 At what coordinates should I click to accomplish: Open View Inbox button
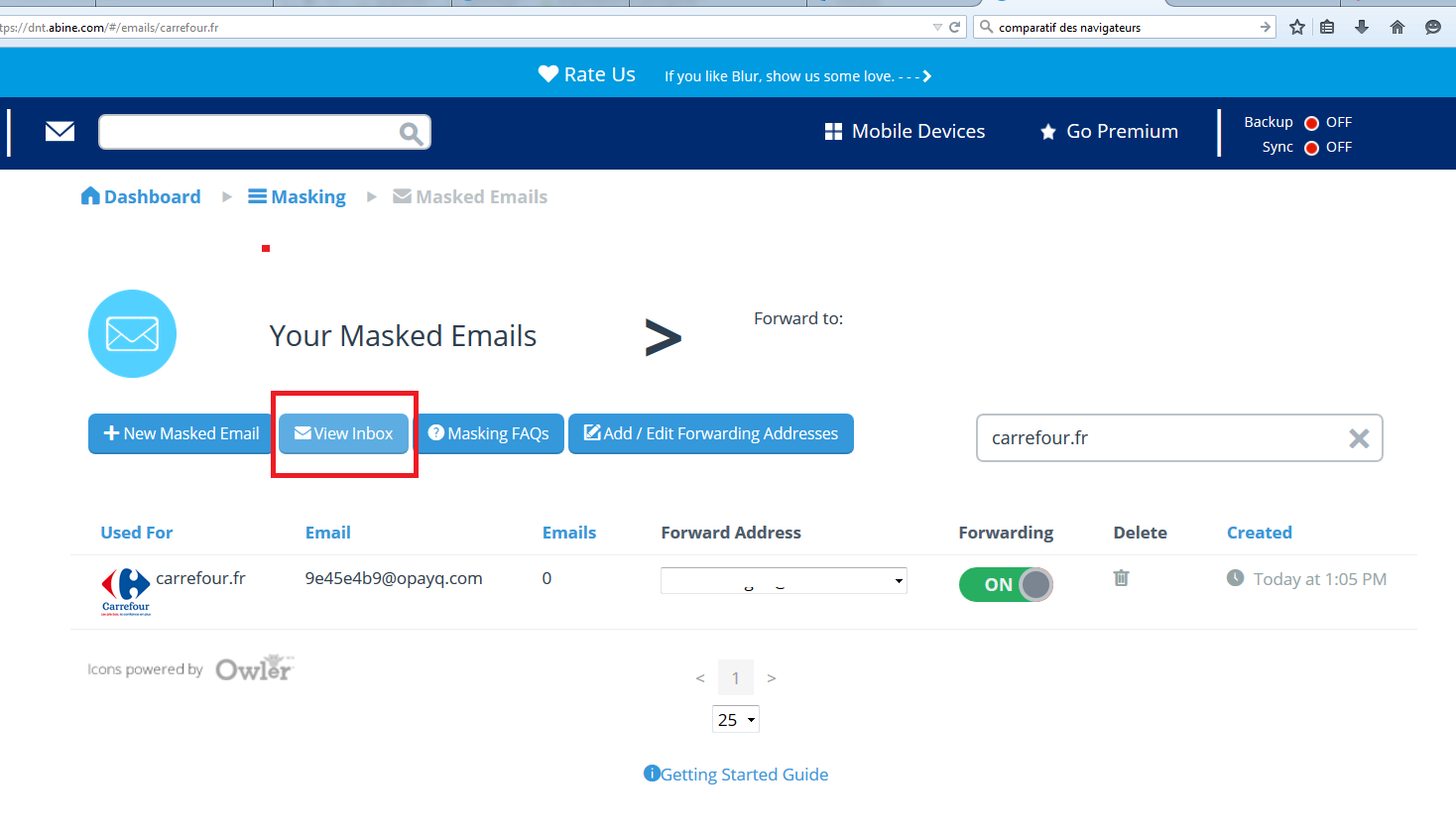coord(344,433)
